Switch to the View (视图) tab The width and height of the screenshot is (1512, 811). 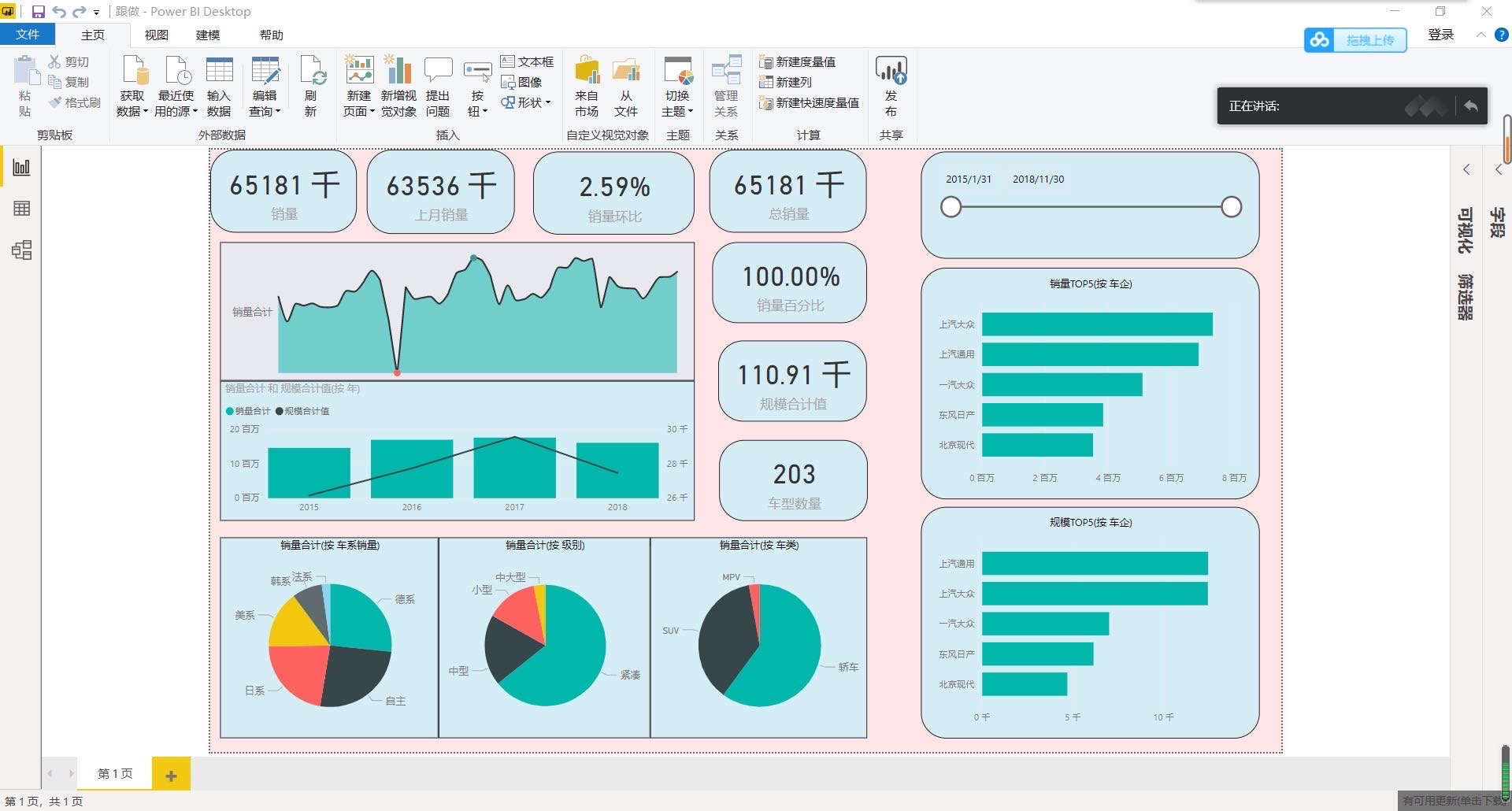point(156,35)
